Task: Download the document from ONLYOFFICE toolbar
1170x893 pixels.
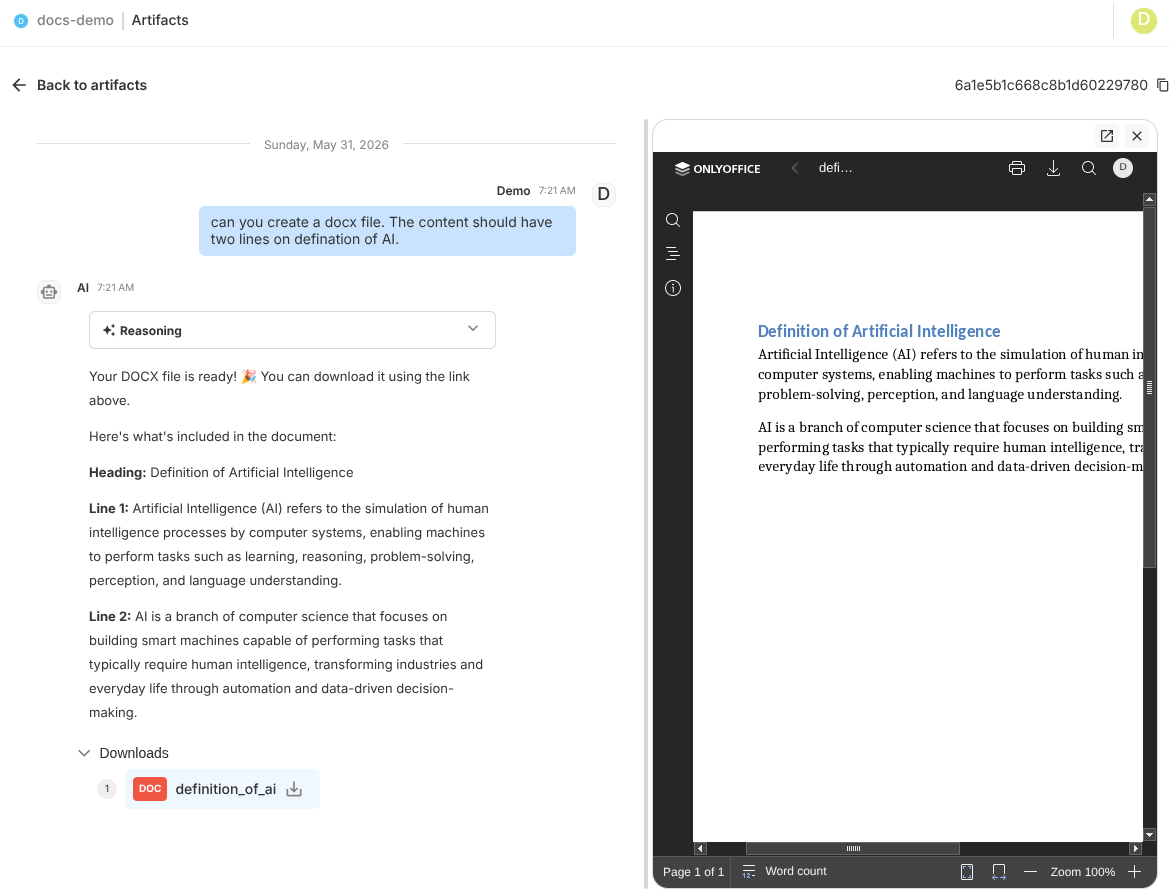Action: 1053,169
